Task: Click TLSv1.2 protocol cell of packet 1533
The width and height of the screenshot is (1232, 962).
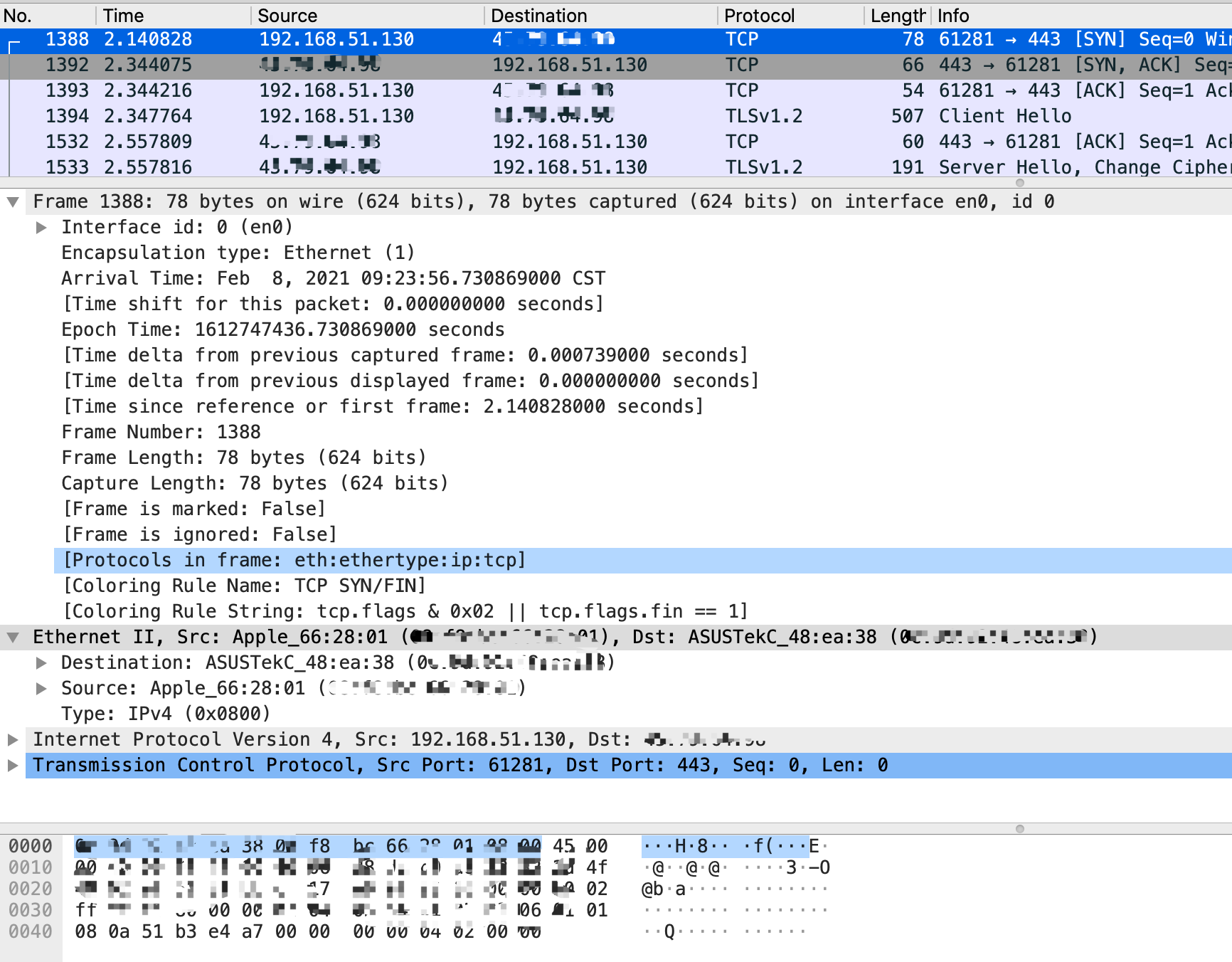Action: click(764, 168)
